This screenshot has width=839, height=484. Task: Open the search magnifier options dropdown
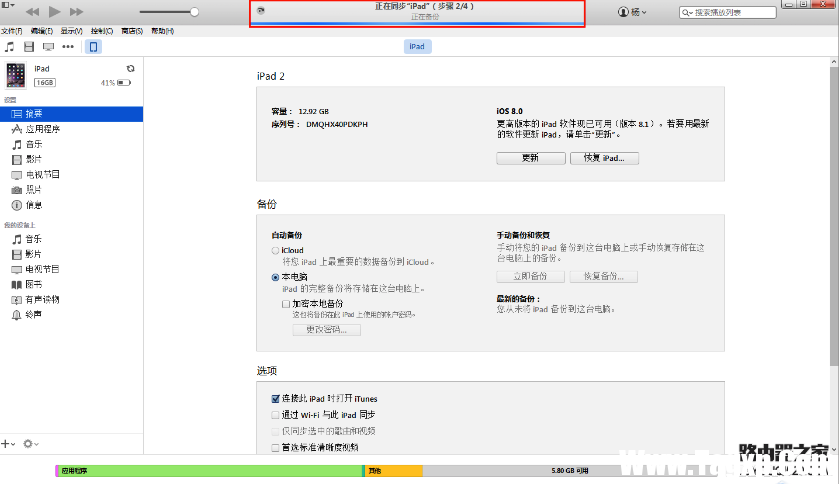pos(687,12)
